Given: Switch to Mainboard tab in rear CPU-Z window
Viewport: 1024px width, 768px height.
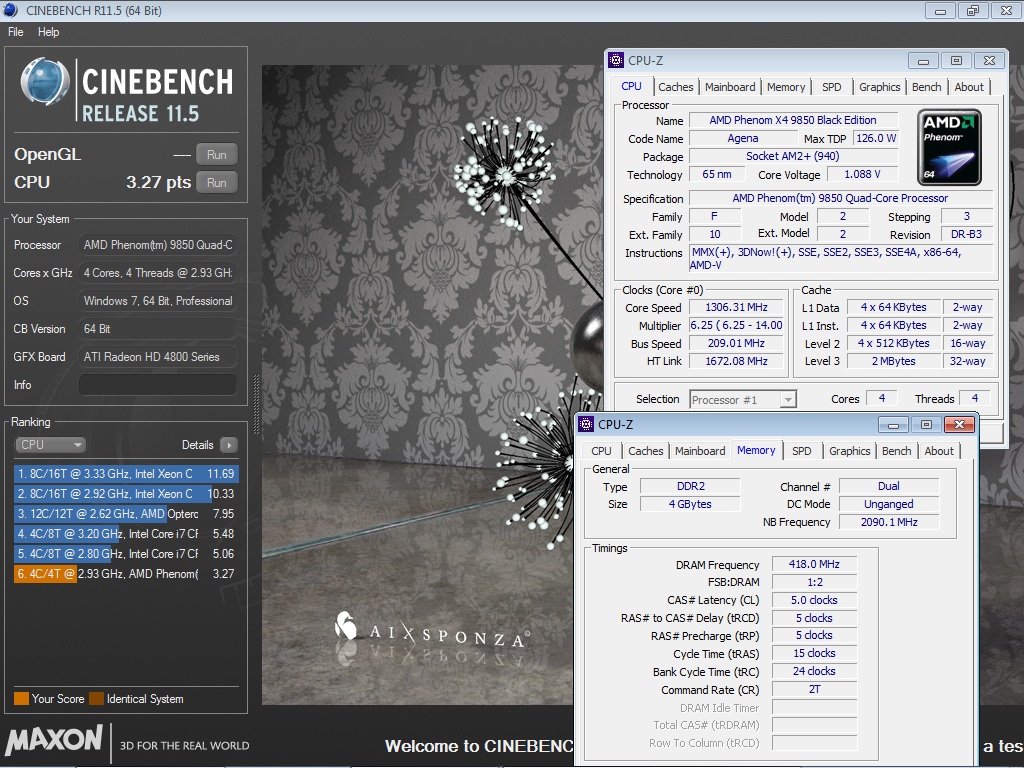Looking at the screenshot, I should tap(729, 87).
